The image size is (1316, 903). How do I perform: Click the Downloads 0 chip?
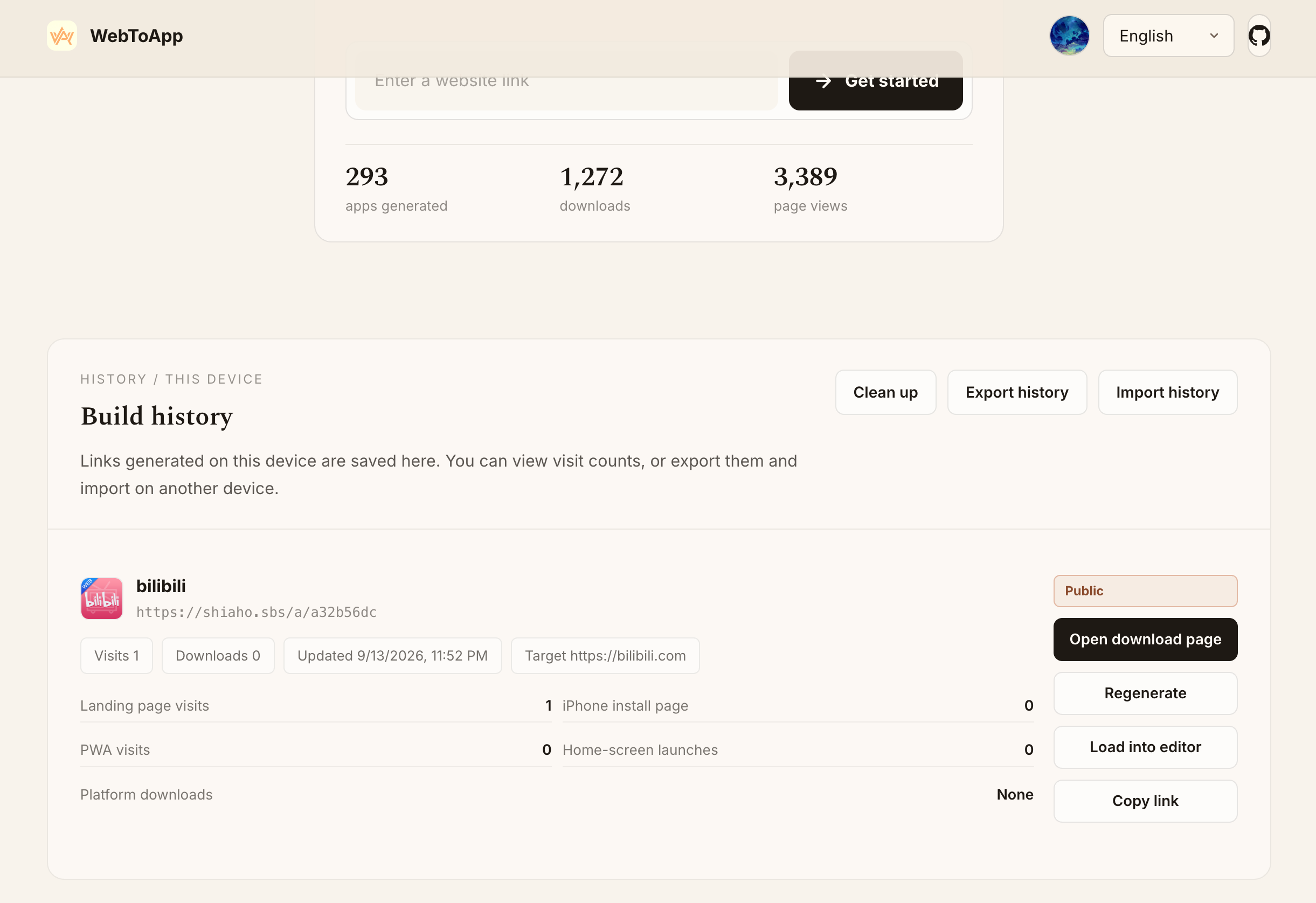[x=218, y=656]
